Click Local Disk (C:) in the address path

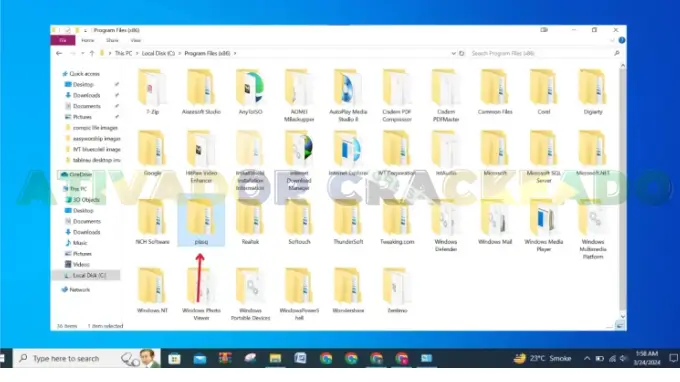pyautogui.click(x=158, y=53)
